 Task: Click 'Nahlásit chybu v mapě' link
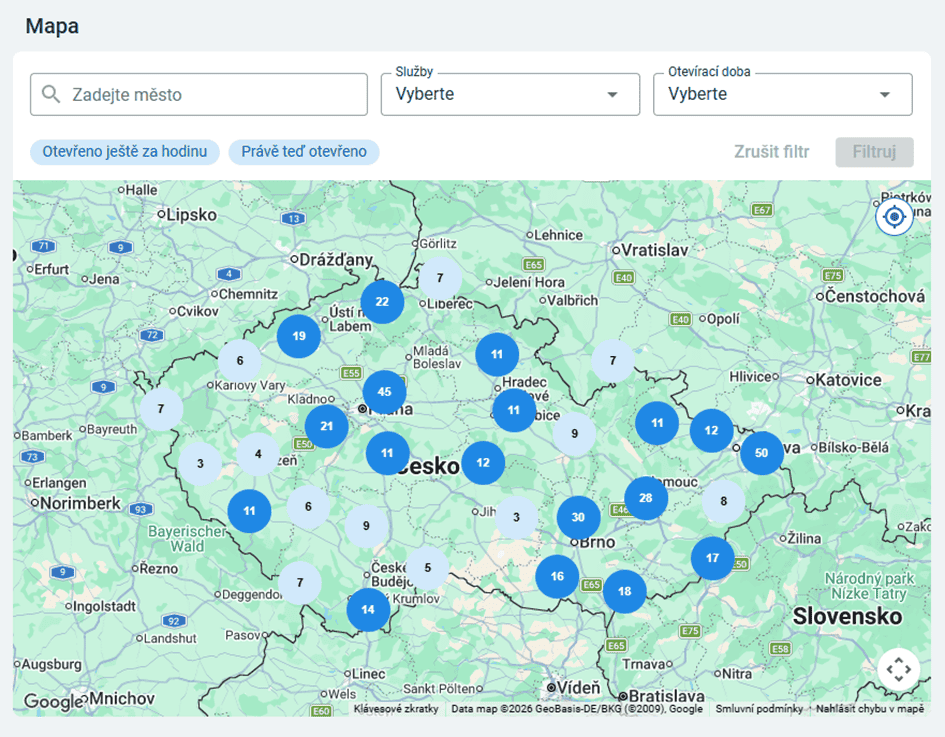(x=870, y=709)
